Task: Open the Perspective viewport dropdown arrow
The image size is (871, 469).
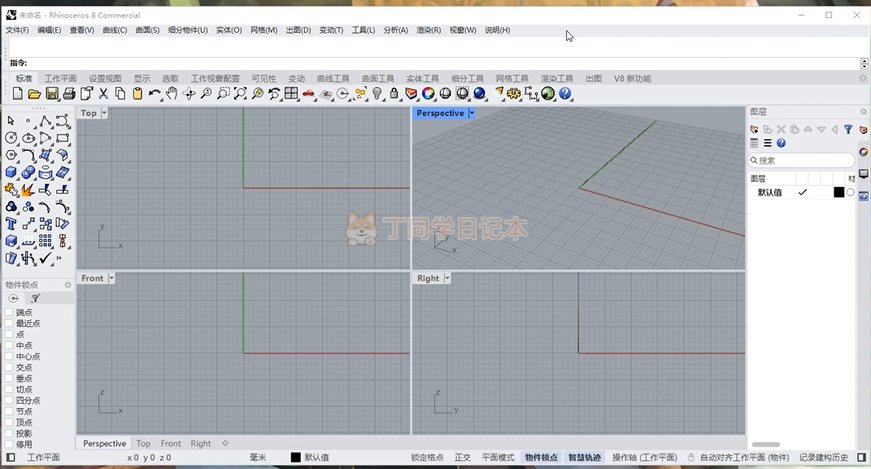Action: coord(472,113)
